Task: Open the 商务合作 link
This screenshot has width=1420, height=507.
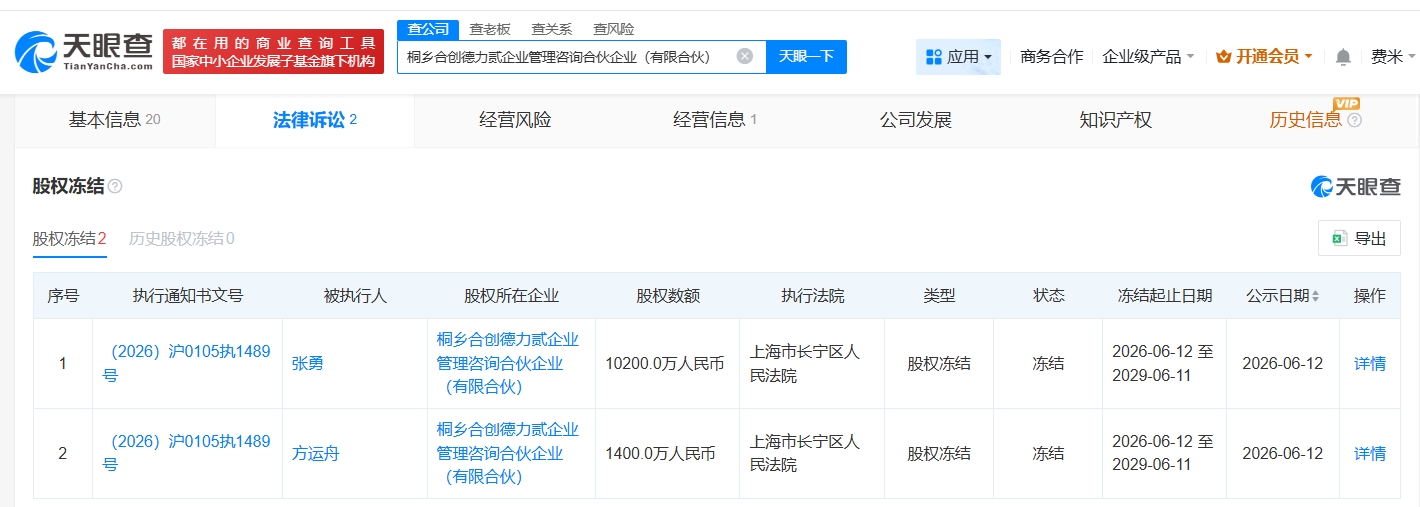Action: [x=1051, y=57]
